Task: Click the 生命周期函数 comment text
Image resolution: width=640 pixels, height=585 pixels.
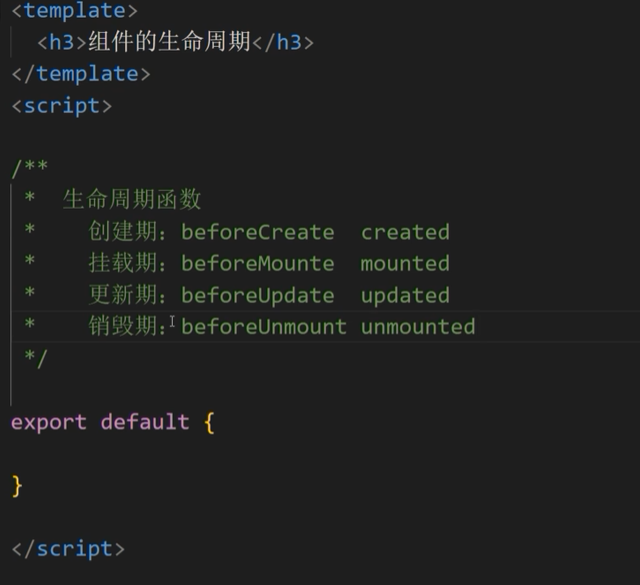Action: click(132, 199)
